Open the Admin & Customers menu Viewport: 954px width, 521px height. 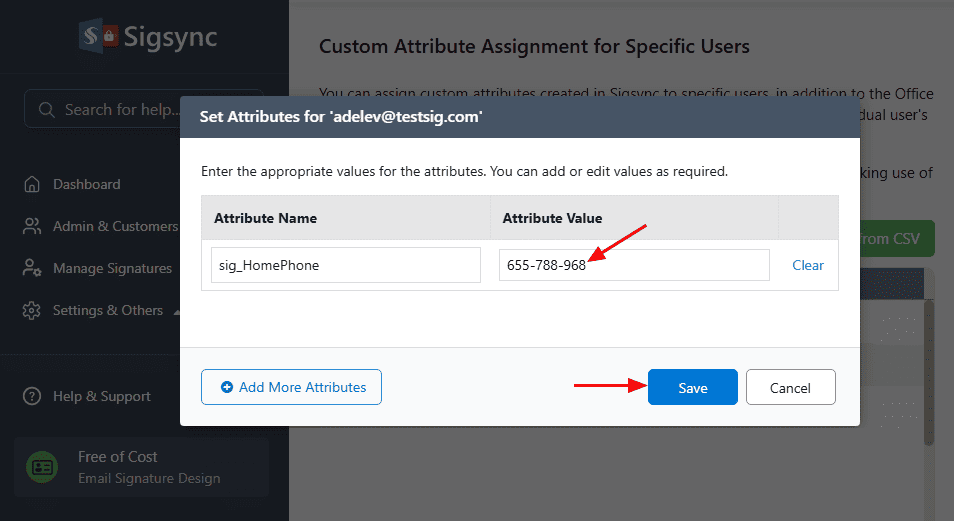tap(115, 226)
